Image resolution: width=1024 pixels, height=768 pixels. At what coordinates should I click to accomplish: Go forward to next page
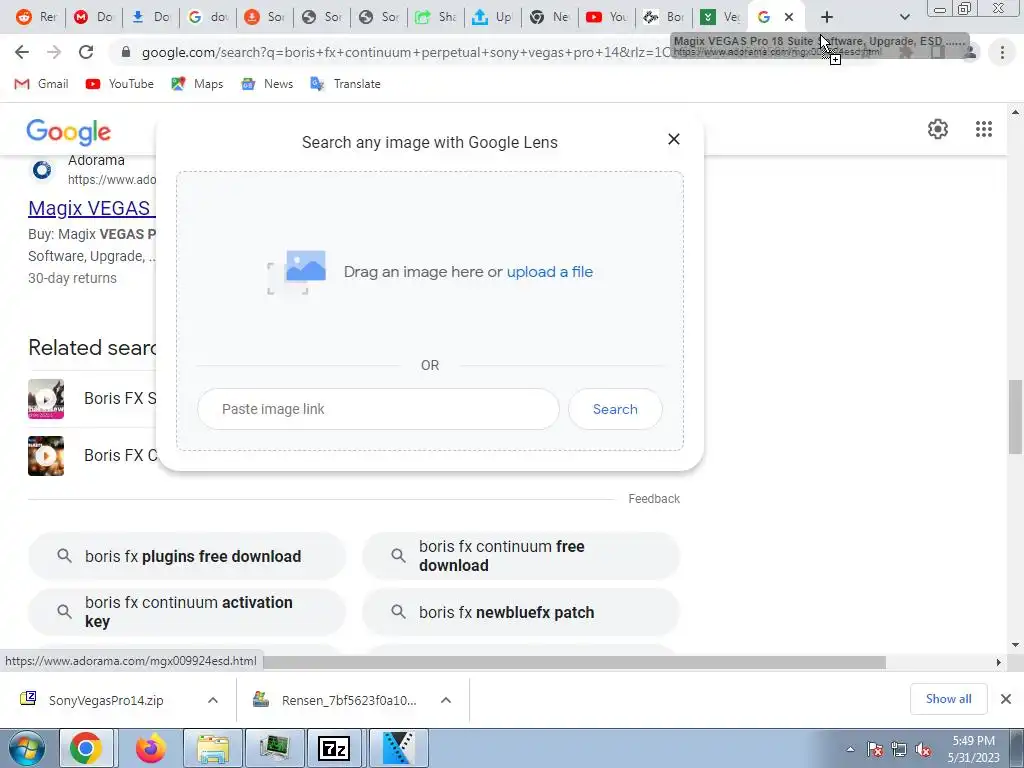coord(54,52)
